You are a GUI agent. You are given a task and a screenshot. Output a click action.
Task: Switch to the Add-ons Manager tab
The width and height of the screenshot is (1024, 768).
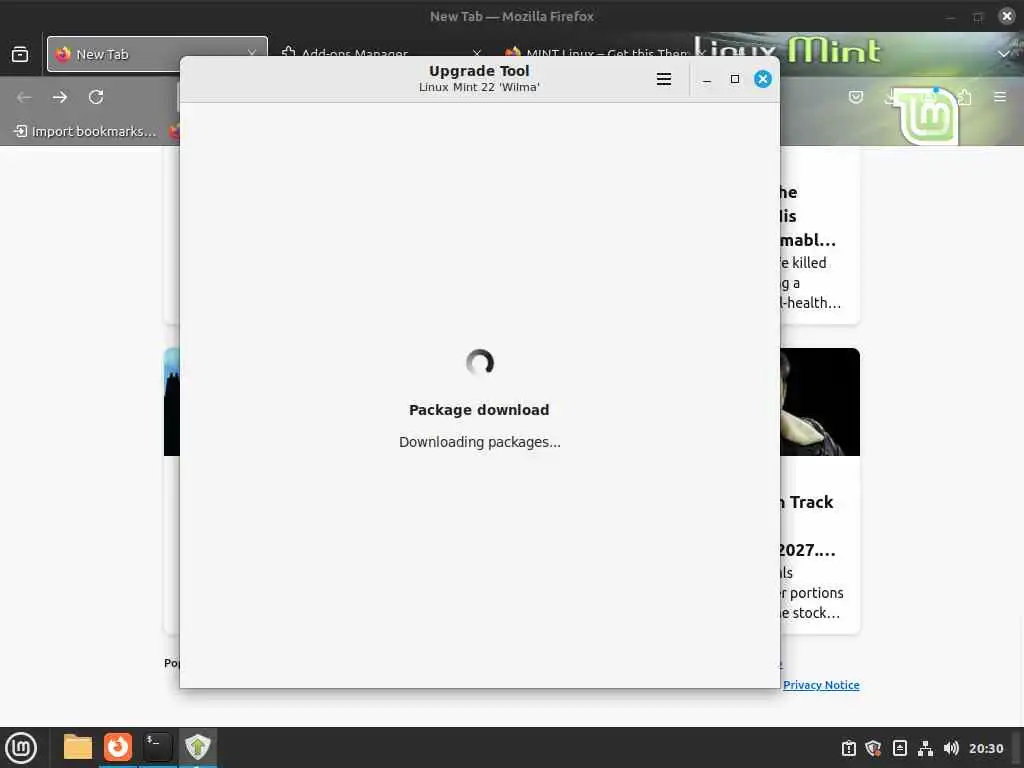coord(355,54)
